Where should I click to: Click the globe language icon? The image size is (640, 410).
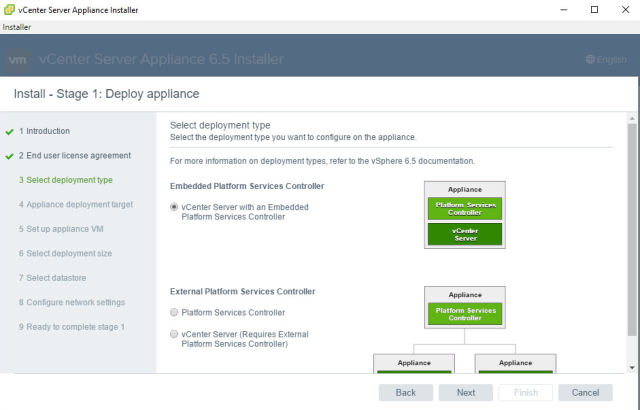click(x=590, y=60)
